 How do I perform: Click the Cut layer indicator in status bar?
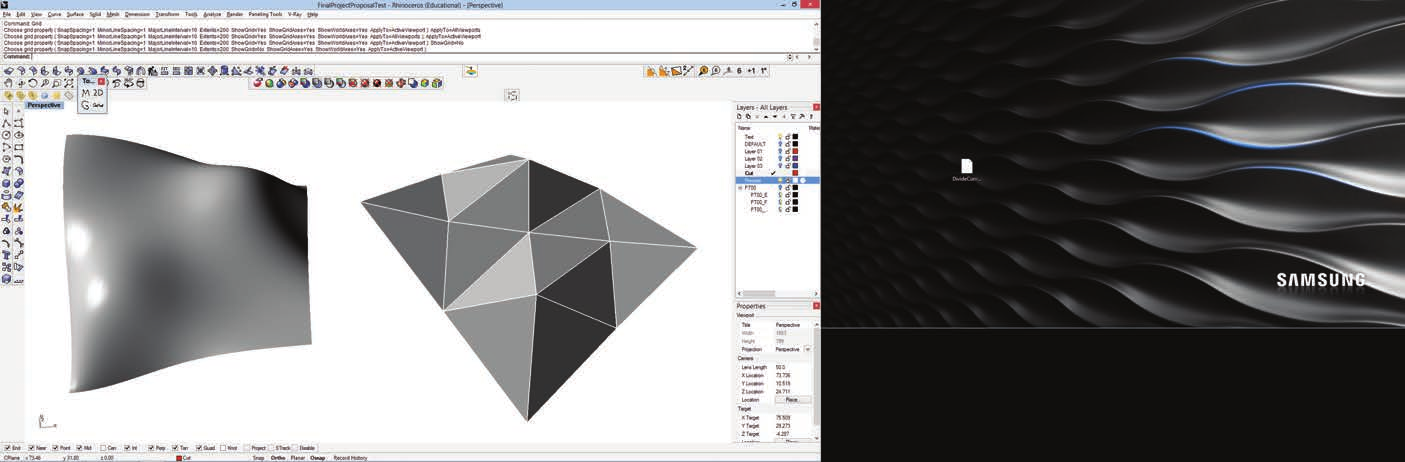coord(184,458)
